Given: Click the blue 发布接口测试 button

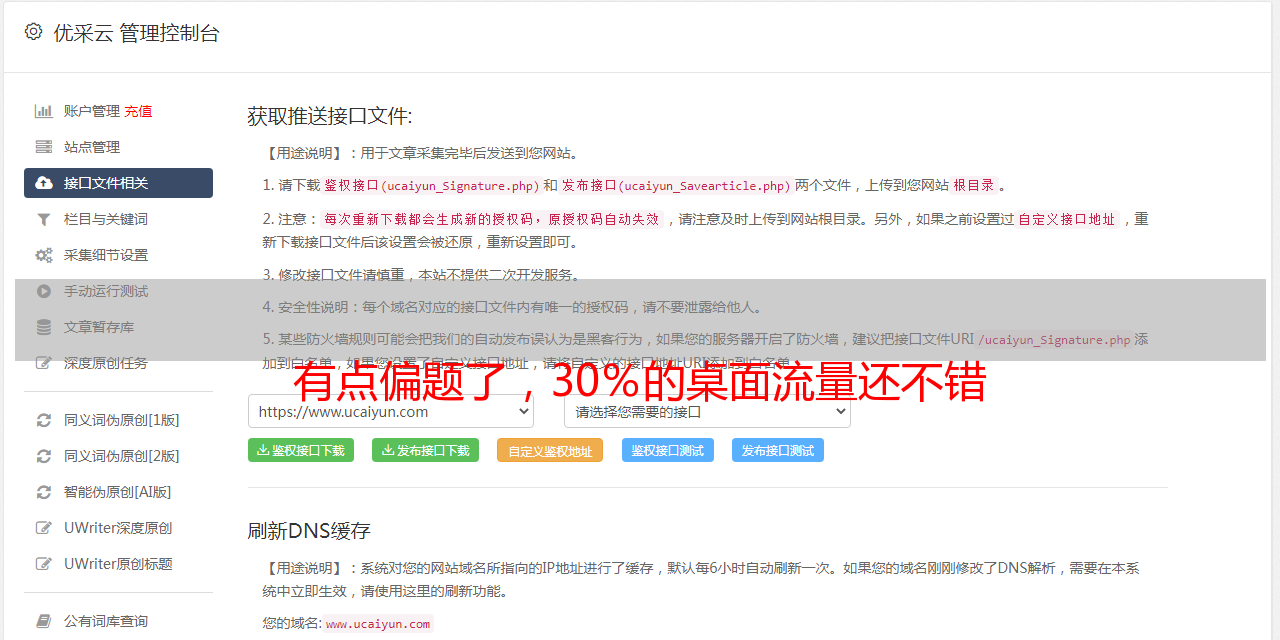Looking at the screenshot, I should pyautogui.click(x=778, y=450).
